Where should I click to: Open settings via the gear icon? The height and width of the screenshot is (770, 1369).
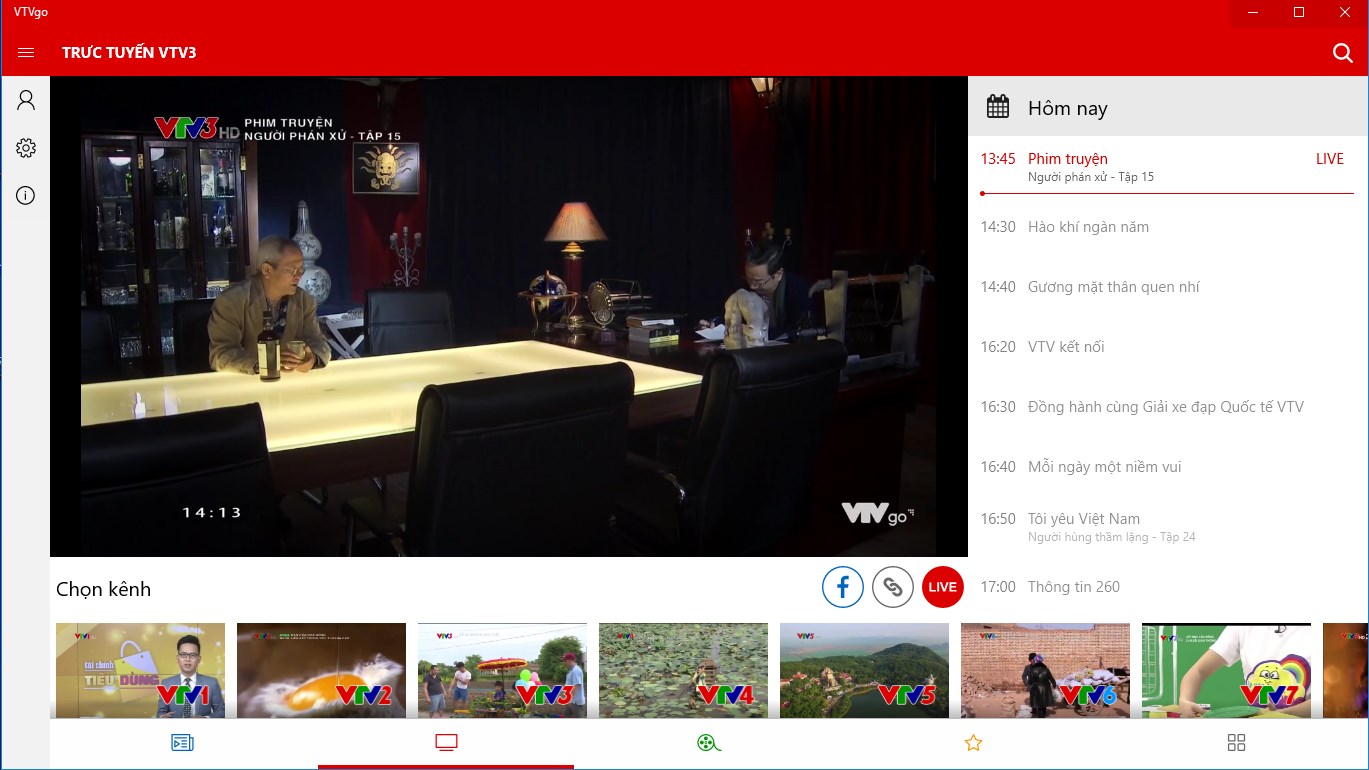tap(26, 148)
